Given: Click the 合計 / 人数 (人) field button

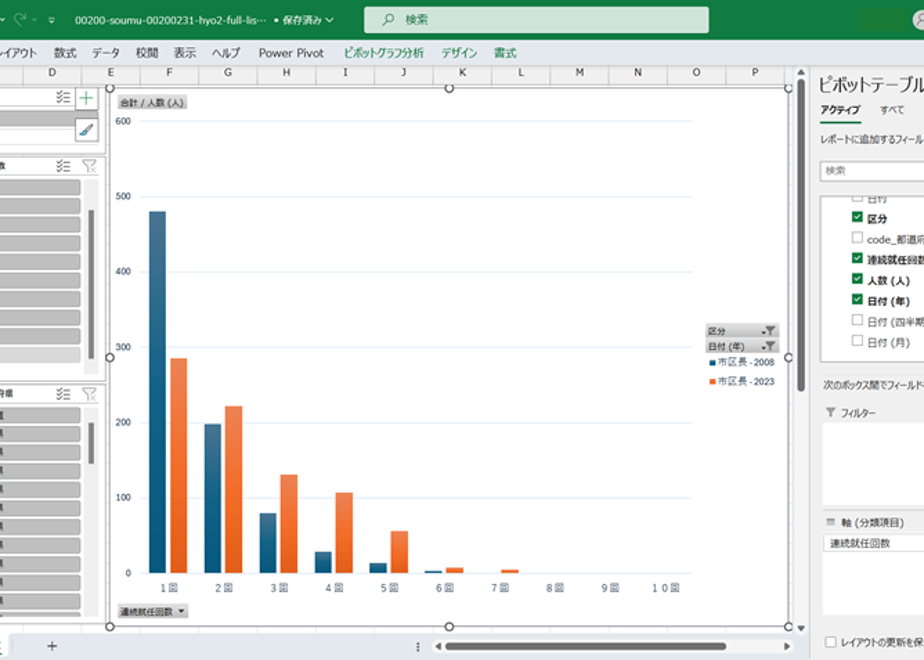Looking at the screenshot, I should pyautogui.click(x=153, y=103).
